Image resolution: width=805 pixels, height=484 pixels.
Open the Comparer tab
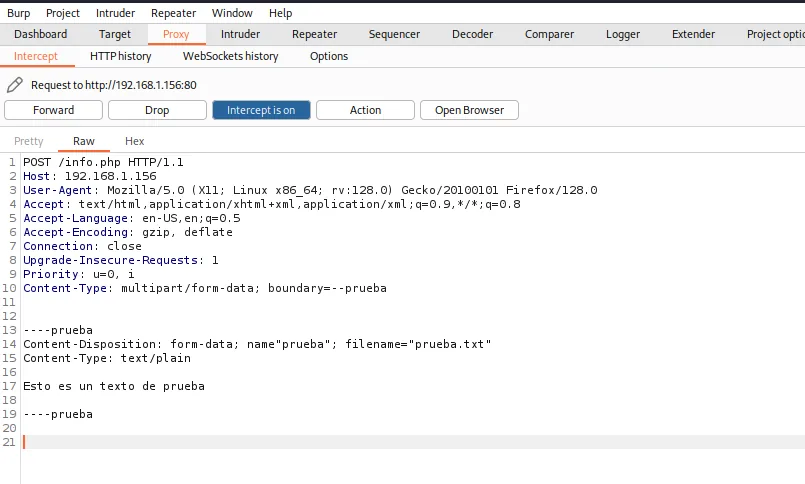pos(549,34)
